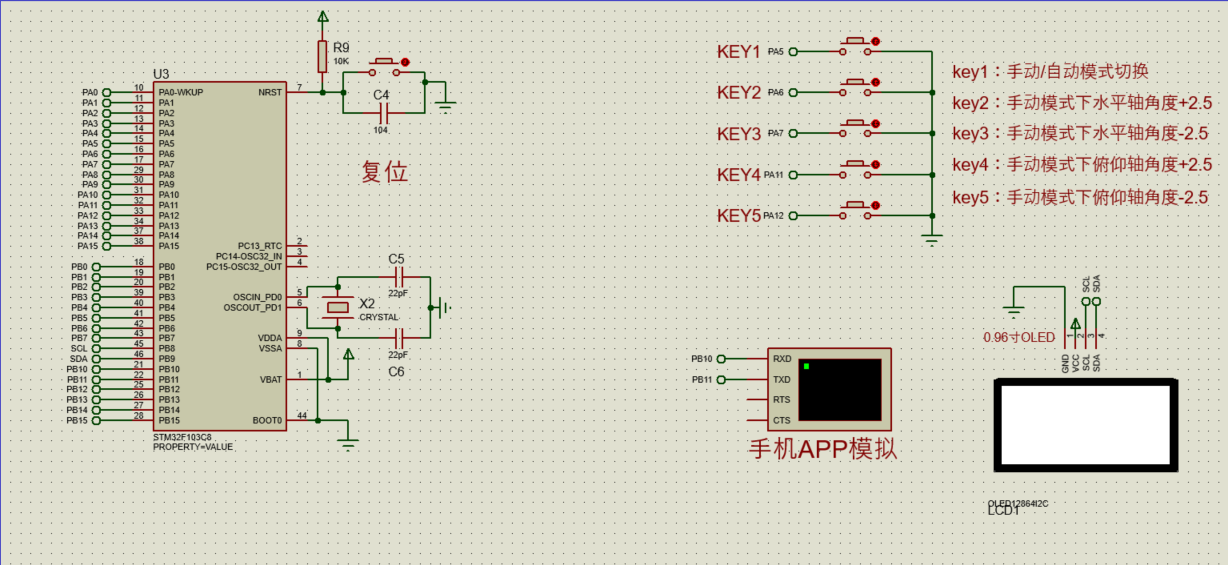Click the '复位' reset text label
1228x565 pixels.
coord(384,172)
